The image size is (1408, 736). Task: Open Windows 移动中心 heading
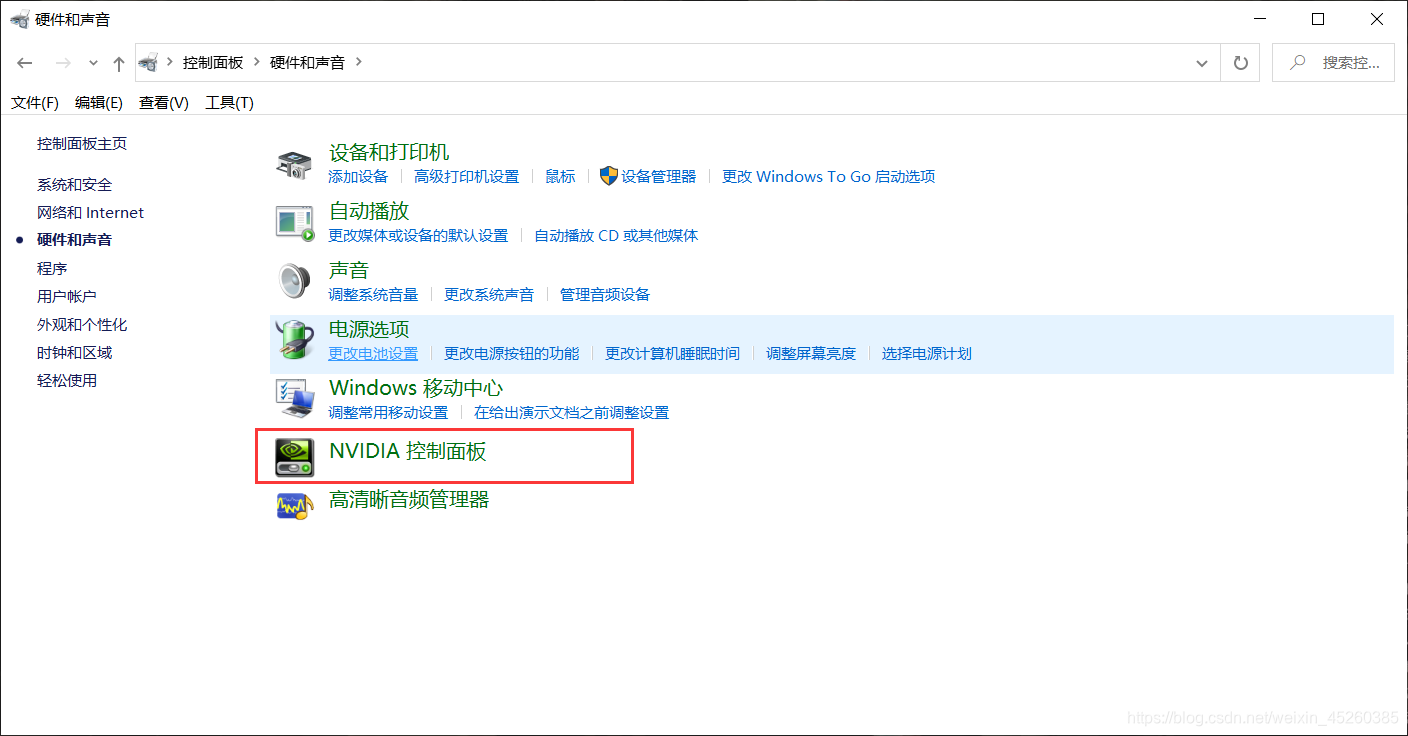click(416, 388)
